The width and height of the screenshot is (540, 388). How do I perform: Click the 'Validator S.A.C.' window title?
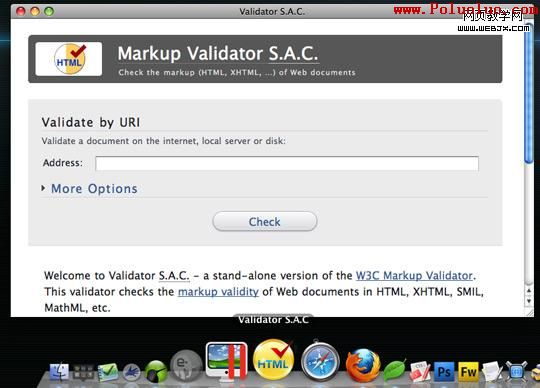(x=272, y=11)
